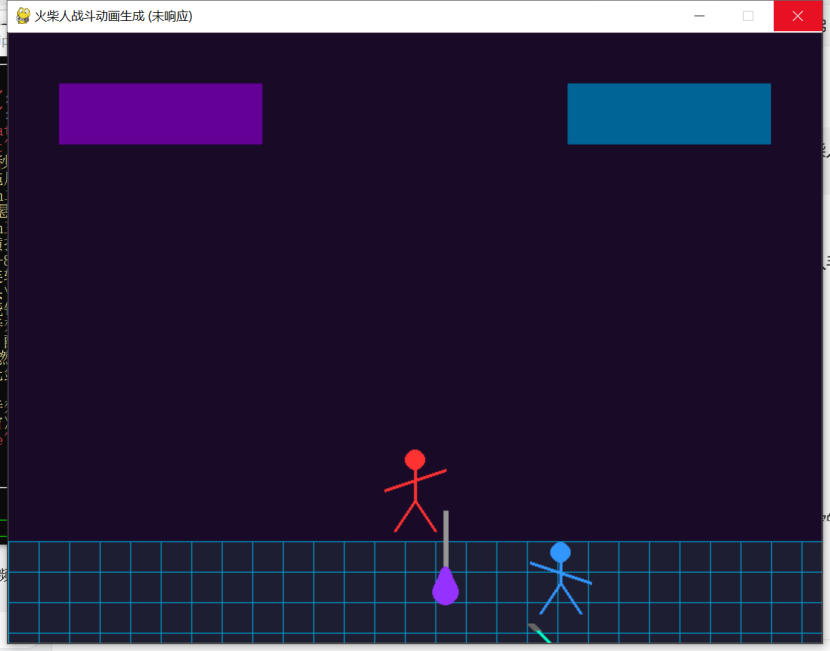Click the gray staff handle
The image size is (830, 651).
[446, 539]
